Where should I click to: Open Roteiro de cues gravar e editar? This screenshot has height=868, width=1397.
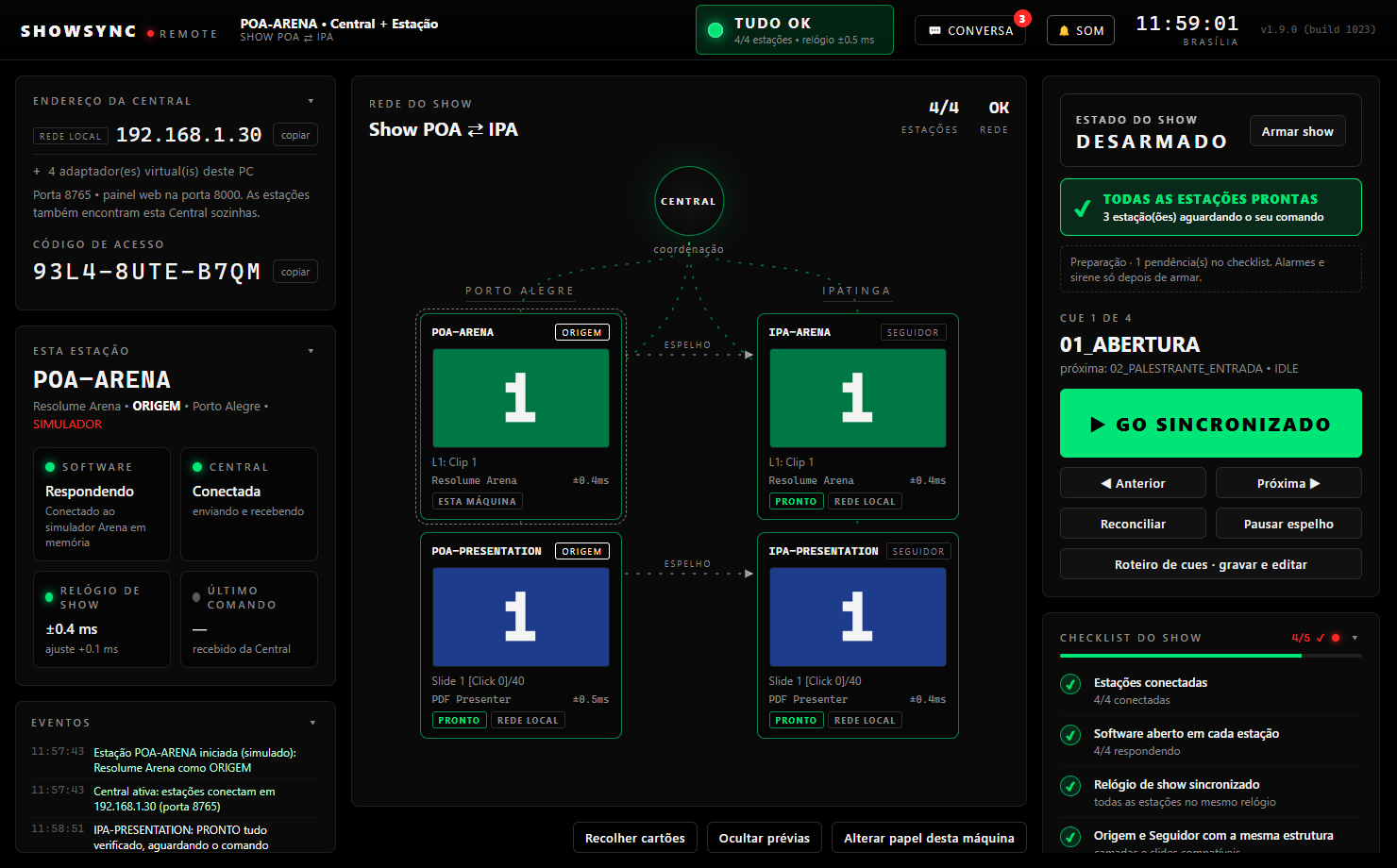1211,564
